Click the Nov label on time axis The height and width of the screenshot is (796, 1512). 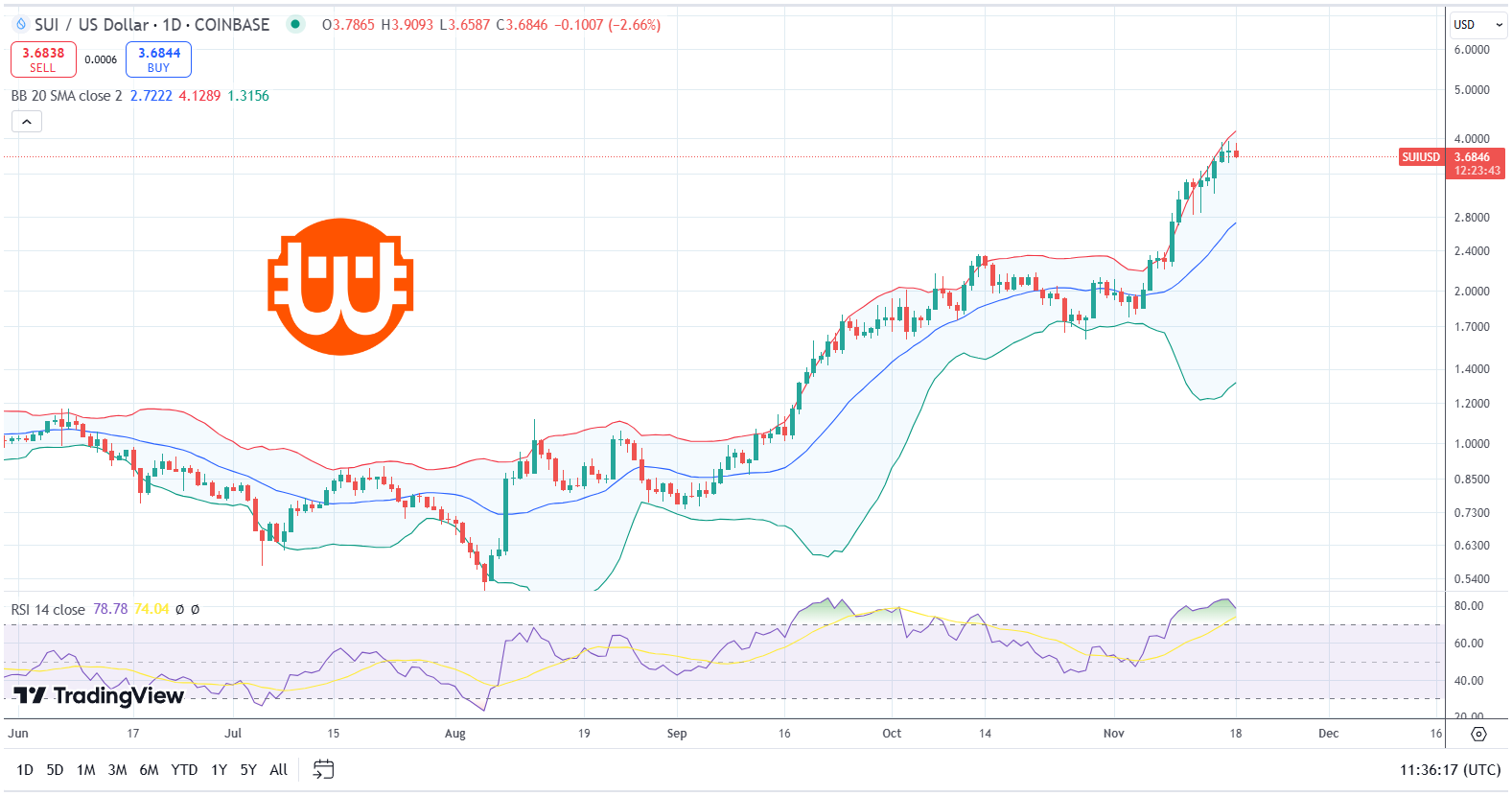point(1114,734)
